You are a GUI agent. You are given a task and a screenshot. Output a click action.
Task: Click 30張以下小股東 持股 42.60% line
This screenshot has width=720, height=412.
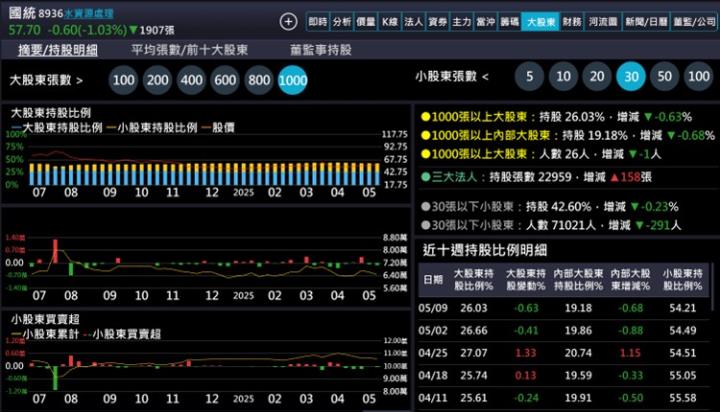pyautogui.click(x=550, y=207)
